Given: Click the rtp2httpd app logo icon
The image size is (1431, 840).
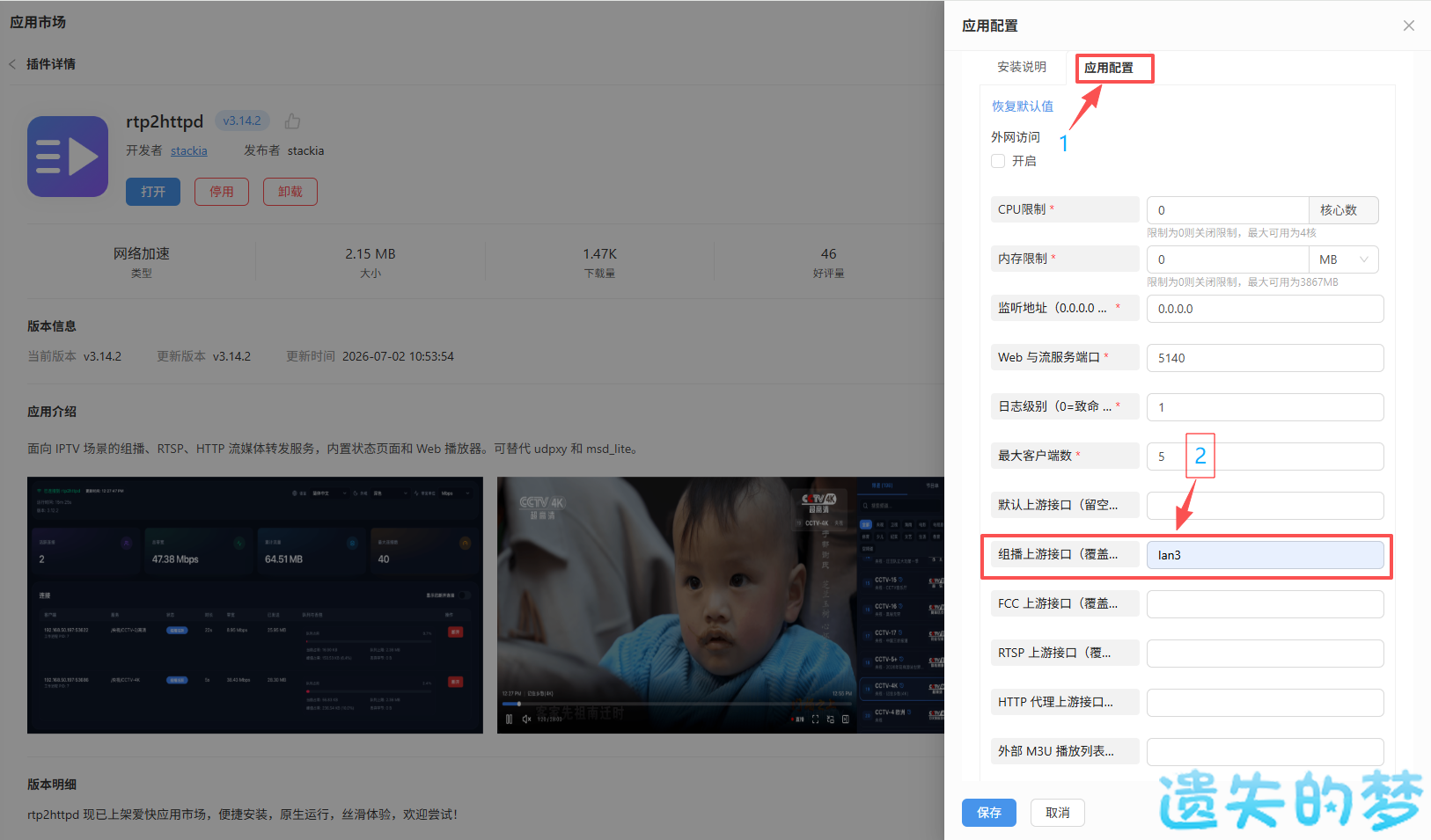Looking at the screenshot, I should click(68, 157).
